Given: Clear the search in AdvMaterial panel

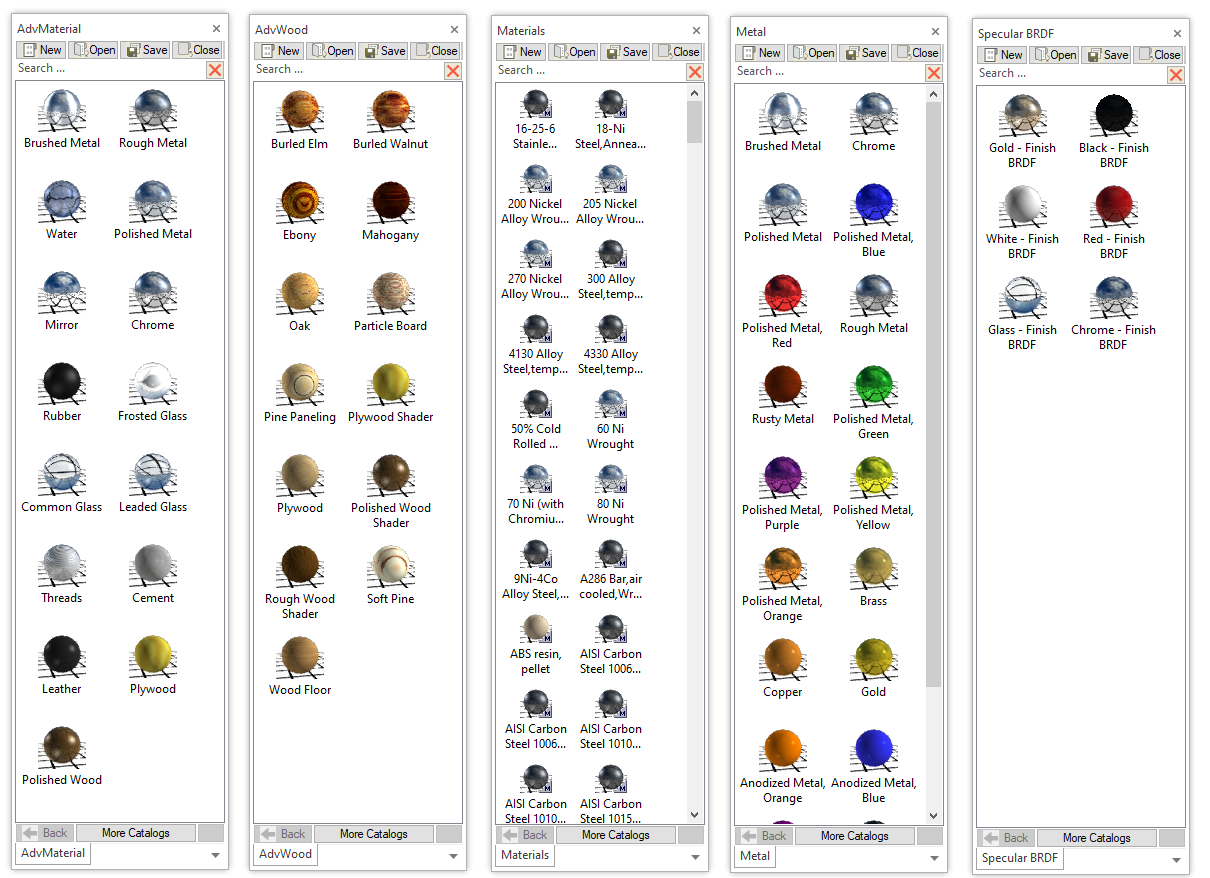Looking at the screenshot, I should [215, 69].
